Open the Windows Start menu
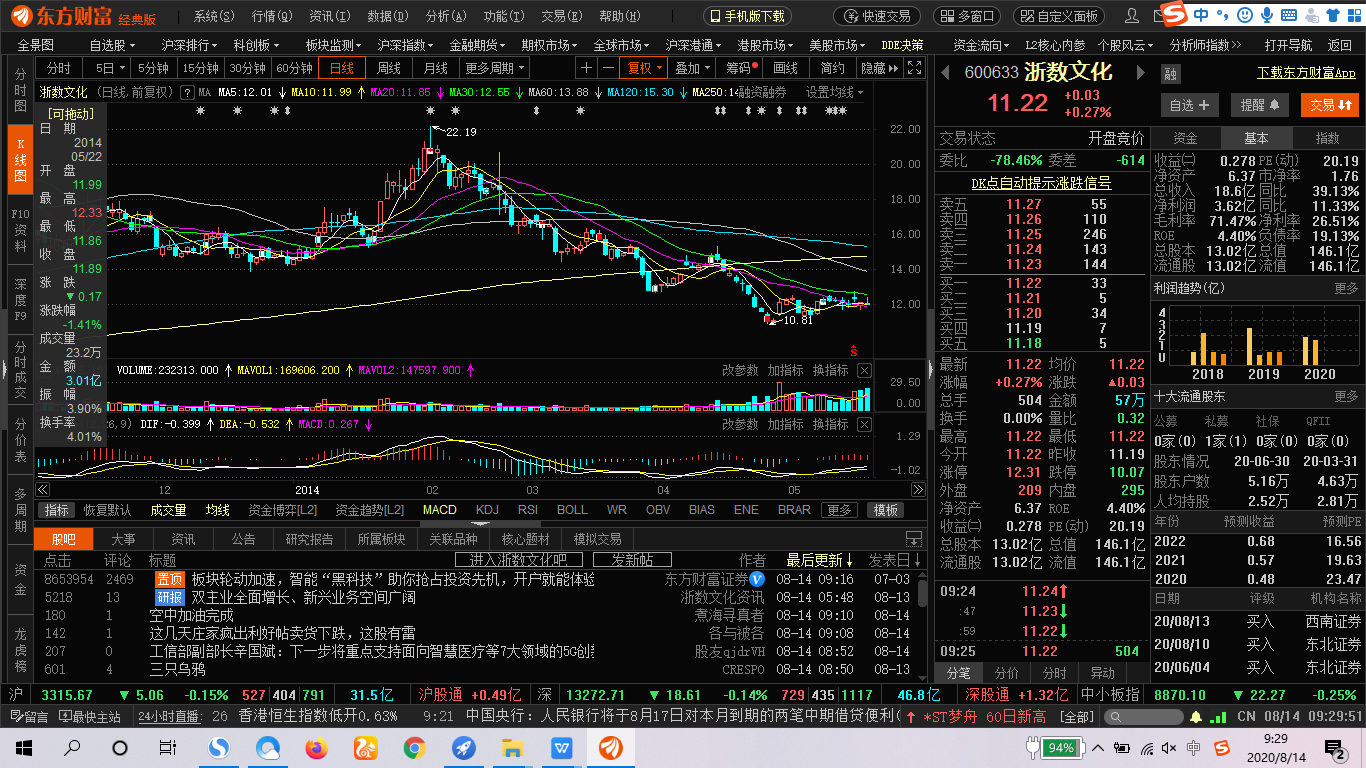The width and height of the screenshot is (1366, 768). 23,748
